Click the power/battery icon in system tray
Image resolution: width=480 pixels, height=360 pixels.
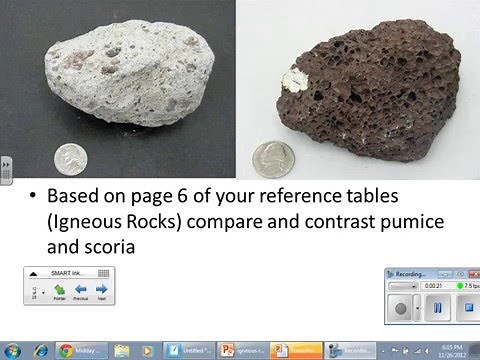pyautogui.click(x=406, y=351)
